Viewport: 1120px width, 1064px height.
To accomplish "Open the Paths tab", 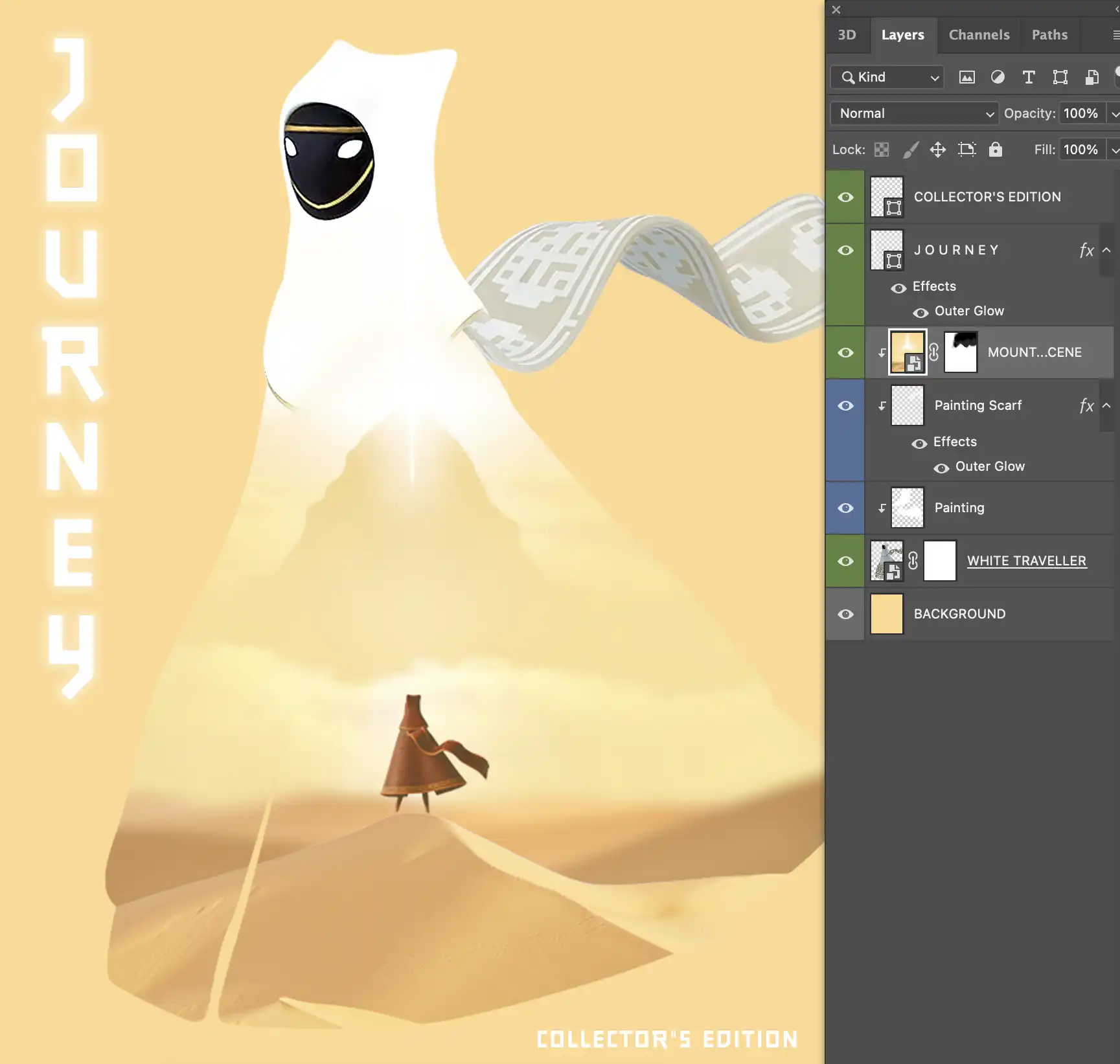I will click(x=1049, y=35).
